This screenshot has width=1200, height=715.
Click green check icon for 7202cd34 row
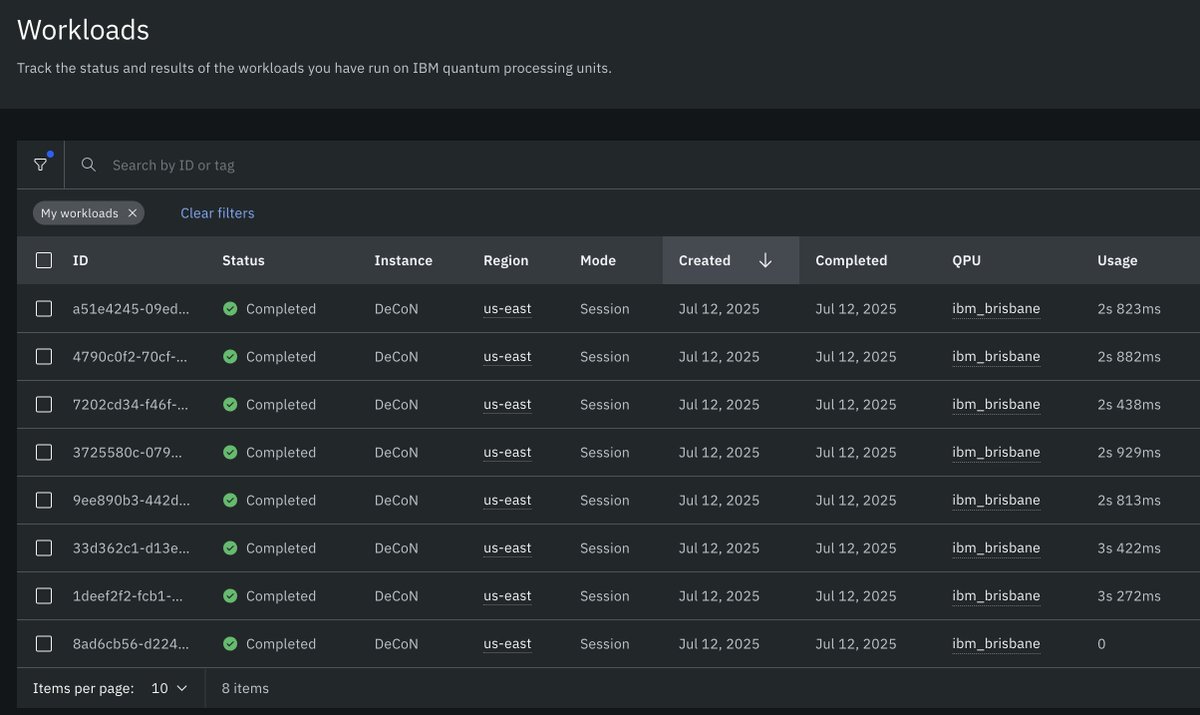(230, 405)
